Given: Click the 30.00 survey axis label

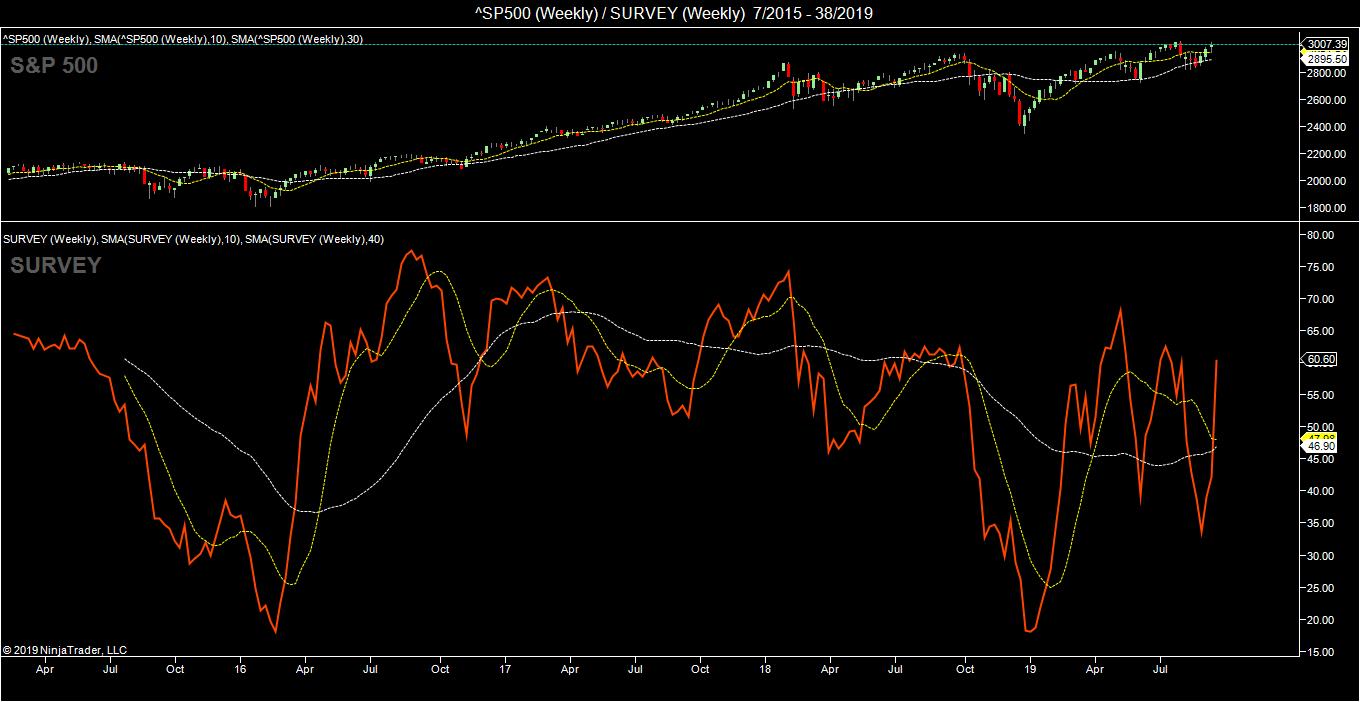Looking at the screenshot, I should (x=1321, y=556).
